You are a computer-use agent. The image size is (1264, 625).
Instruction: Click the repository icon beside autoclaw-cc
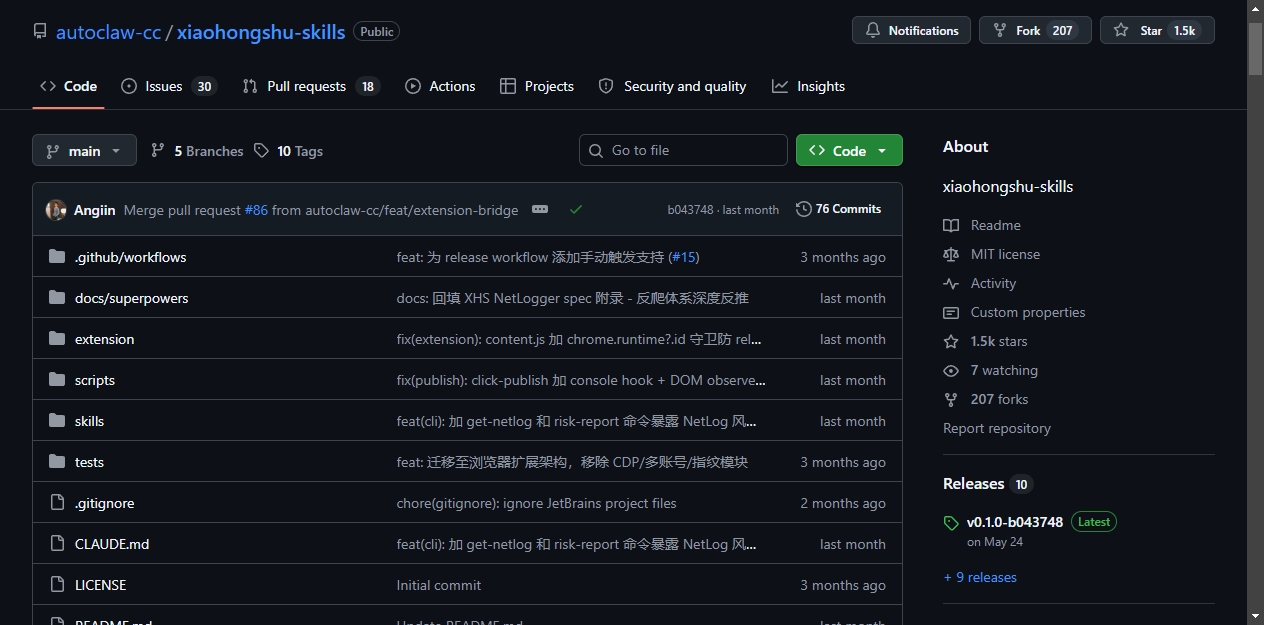coord(40,31)
